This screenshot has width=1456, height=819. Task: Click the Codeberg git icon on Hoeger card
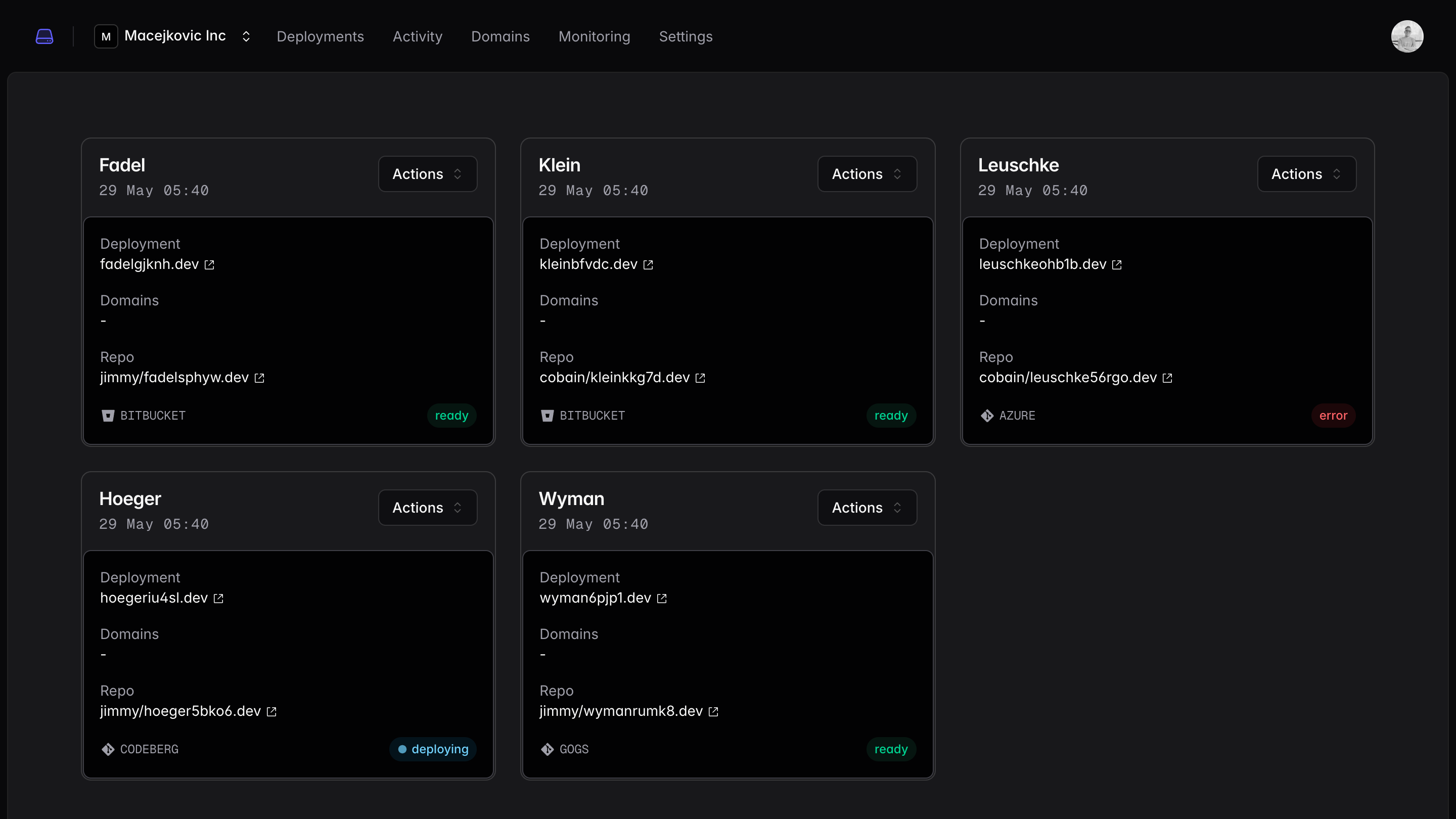click(x=107, y=749)
